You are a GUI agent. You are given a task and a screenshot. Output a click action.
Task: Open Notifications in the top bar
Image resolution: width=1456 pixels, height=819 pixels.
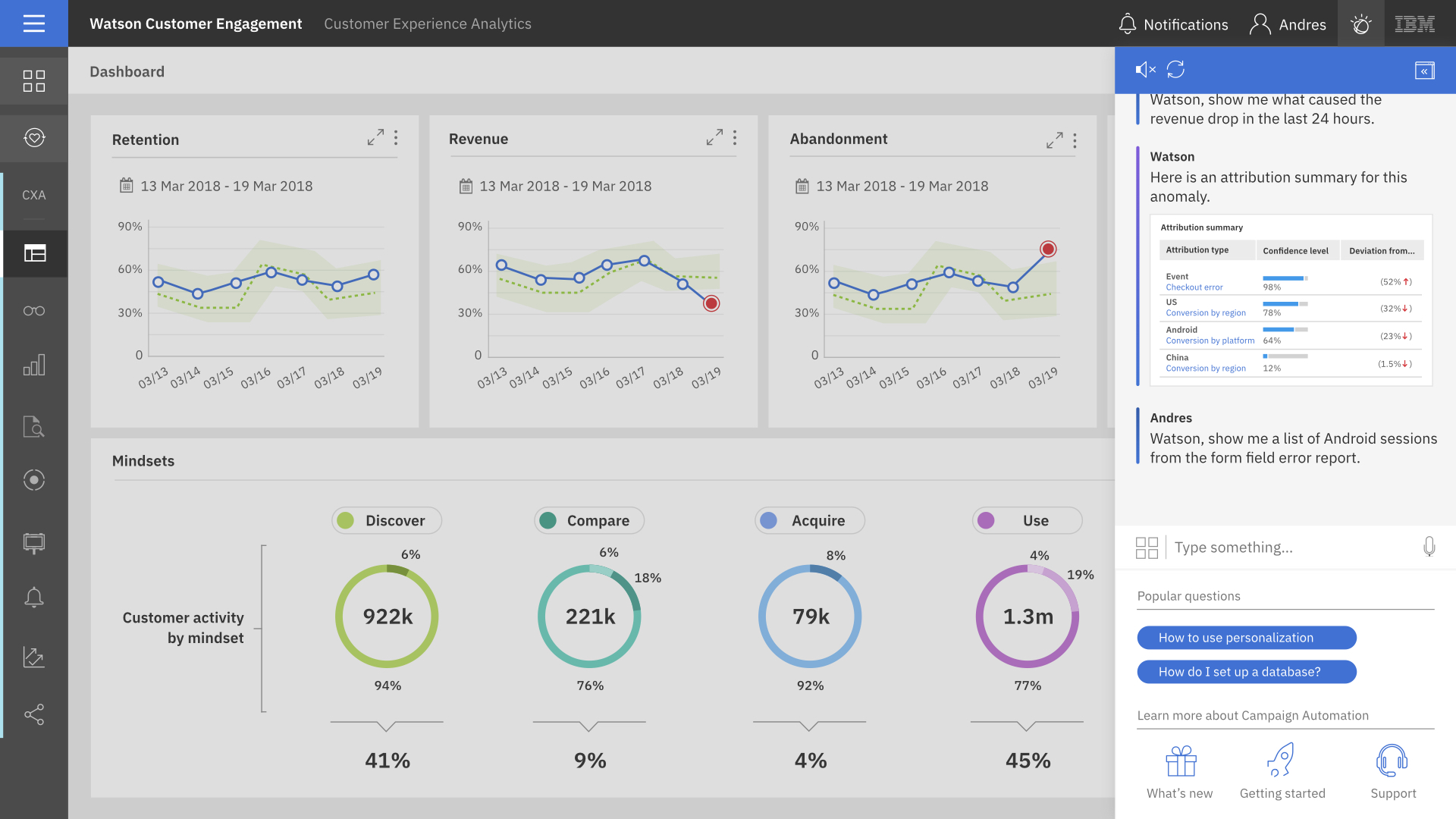coord(1173,24)
